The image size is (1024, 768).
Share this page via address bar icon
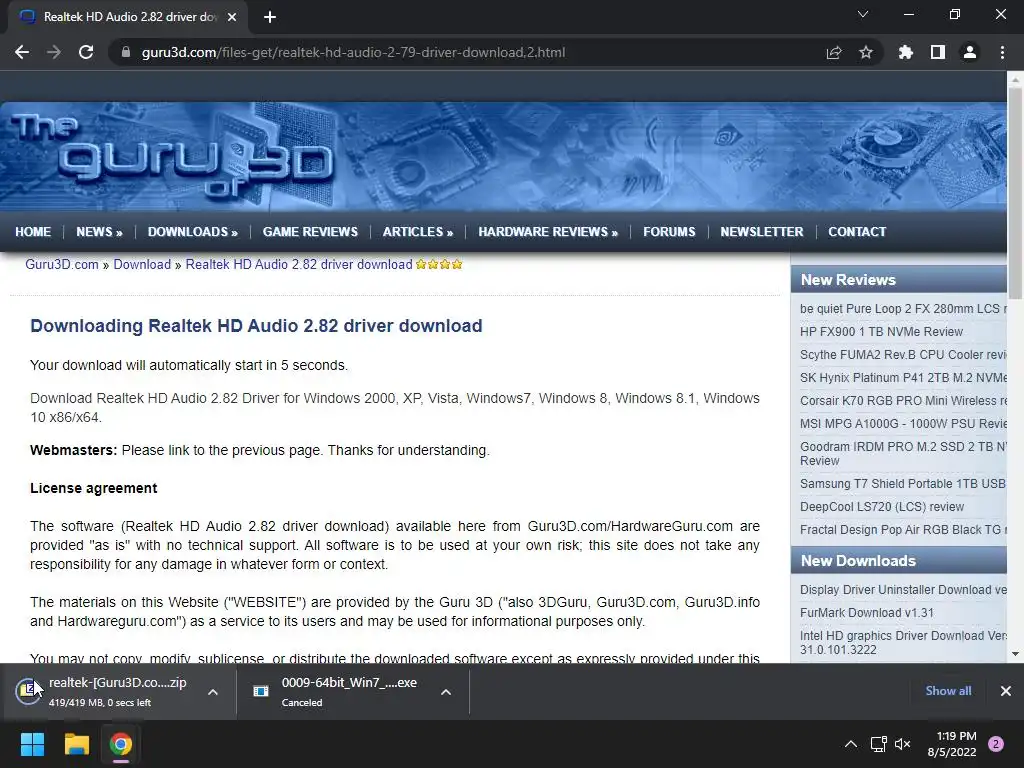click(x=834, y=52)
